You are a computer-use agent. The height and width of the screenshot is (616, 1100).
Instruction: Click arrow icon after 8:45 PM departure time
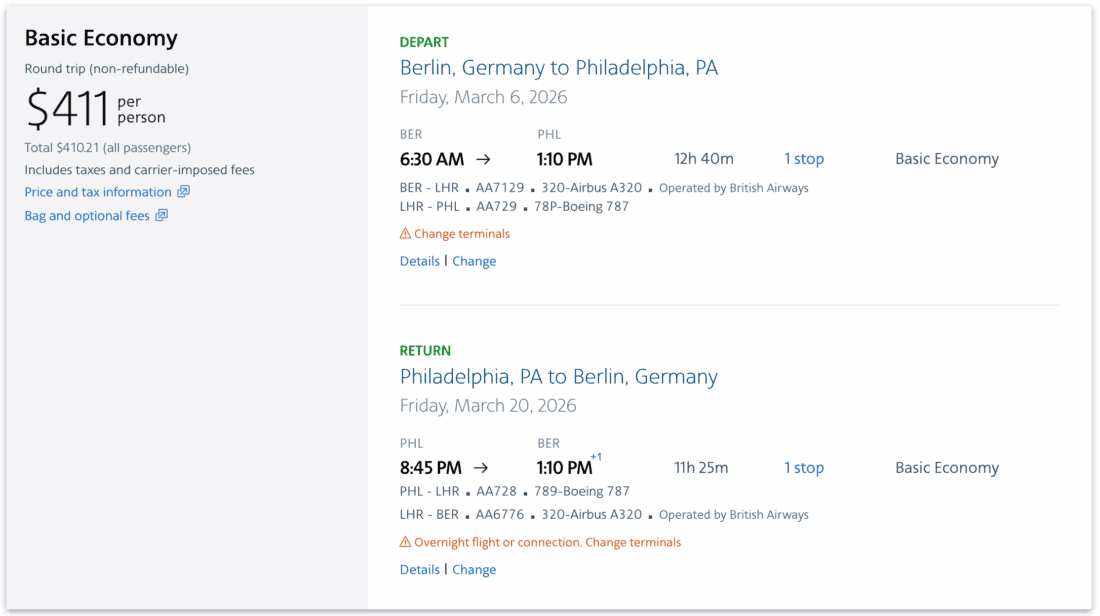481,468
